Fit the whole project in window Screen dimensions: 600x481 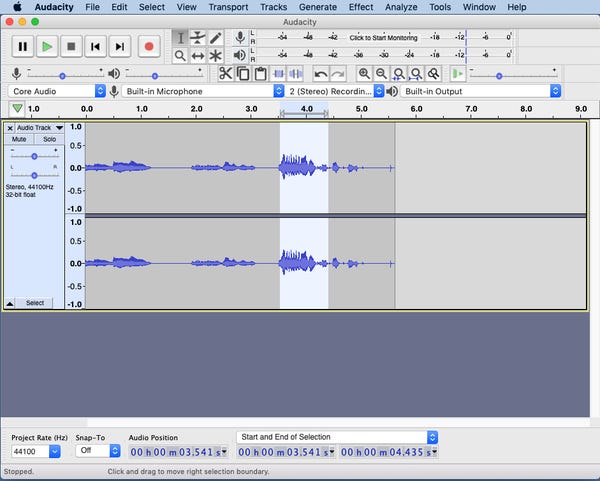click(x=416, y=73)
